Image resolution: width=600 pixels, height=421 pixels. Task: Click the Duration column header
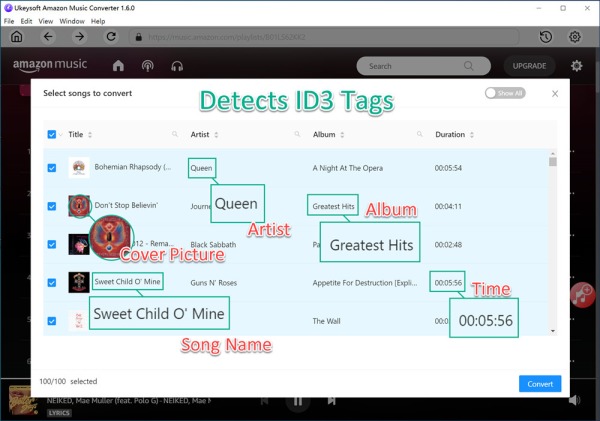pos(450,134)
